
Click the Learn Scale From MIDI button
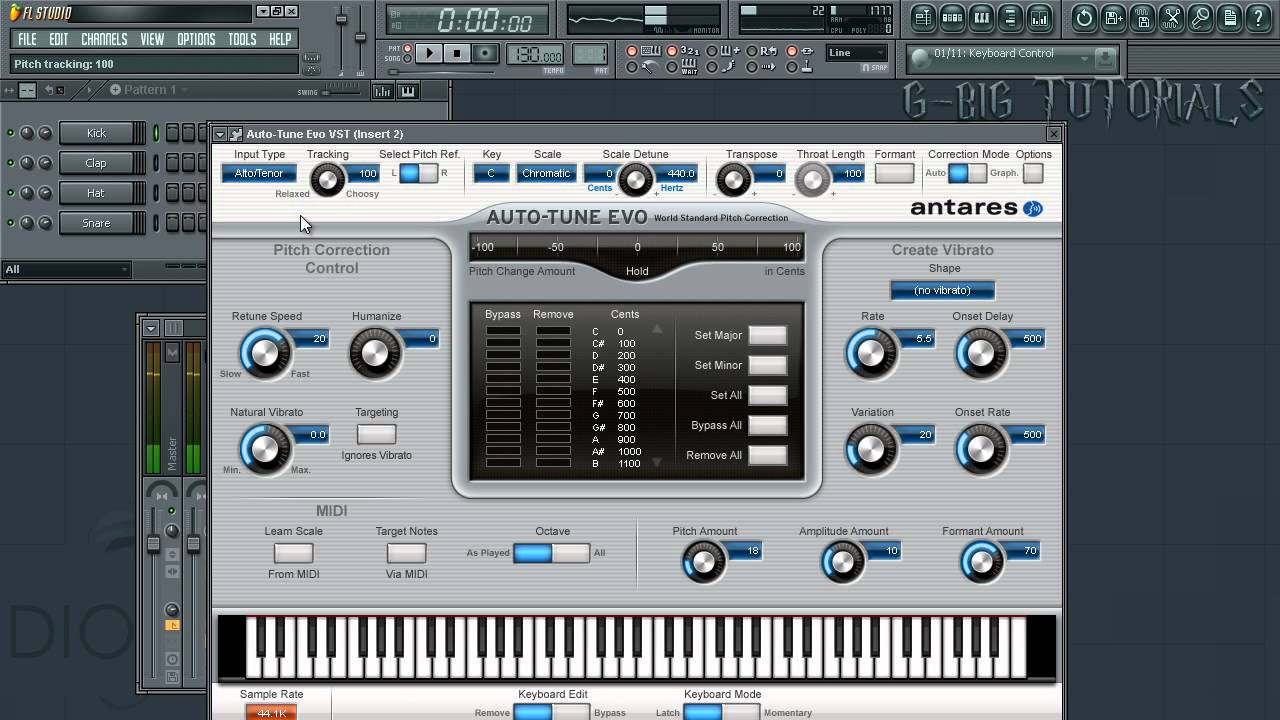click(293, 553)
